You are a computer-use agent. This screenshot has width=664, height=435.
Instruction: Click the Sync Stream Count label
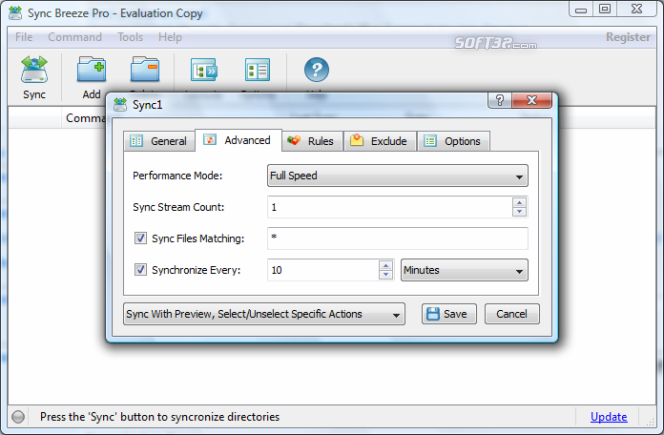tap(178, 207)
